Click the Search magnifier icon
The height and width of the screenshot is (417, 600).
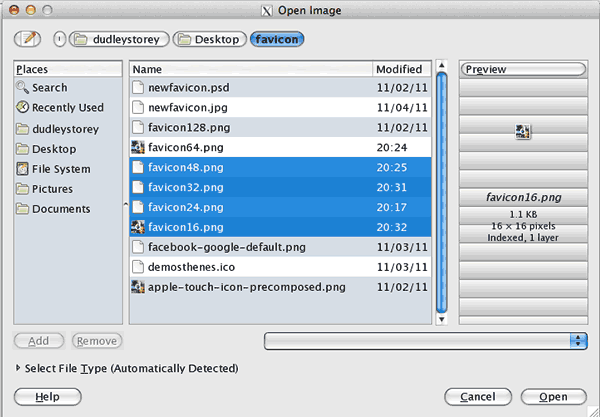click(22, 88)
